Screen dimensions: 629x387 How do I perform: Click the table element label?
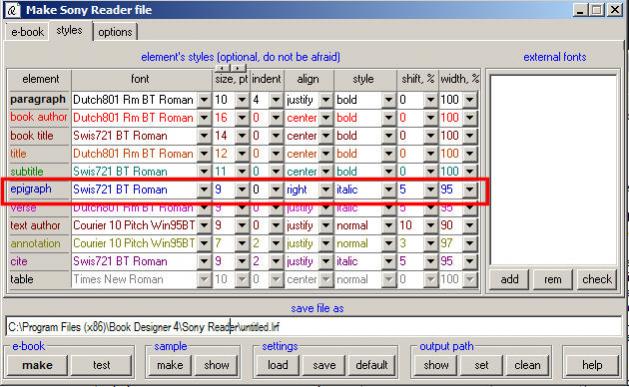22,279
